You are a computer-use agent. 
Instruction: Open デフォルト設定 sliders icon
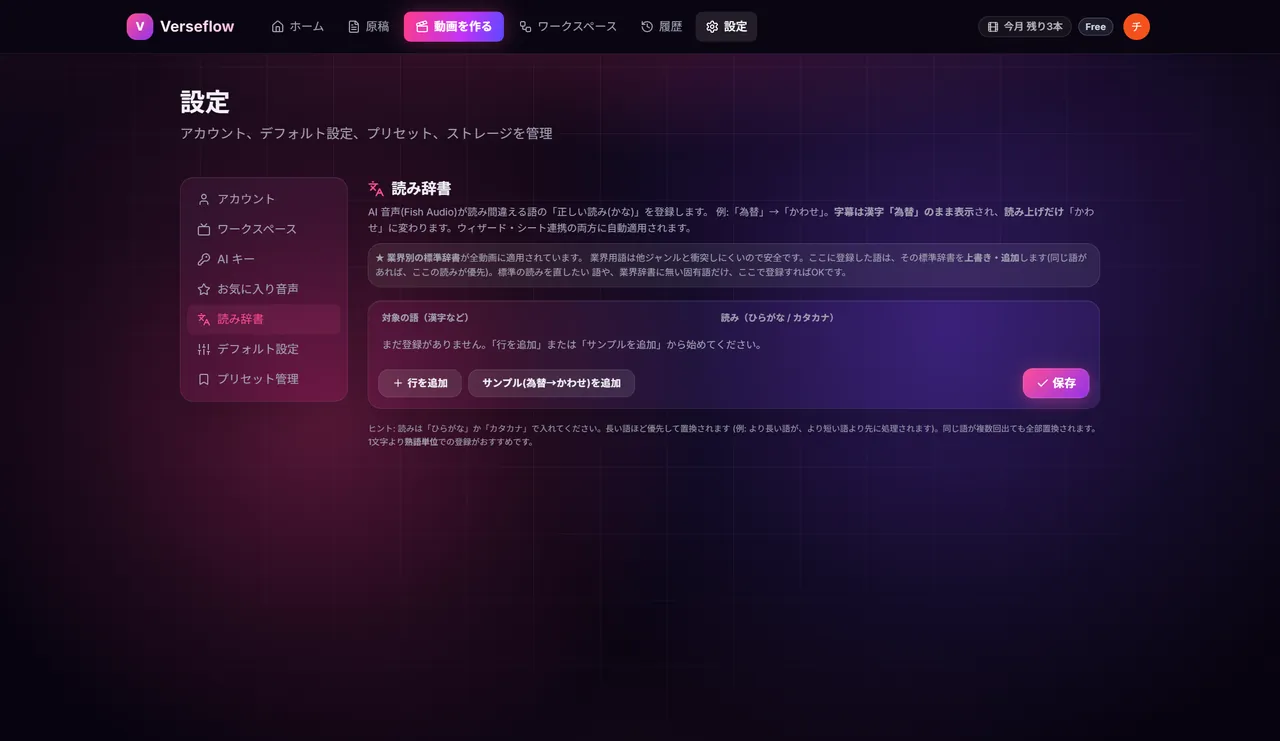pyautogui.click(x=204, y=349)
